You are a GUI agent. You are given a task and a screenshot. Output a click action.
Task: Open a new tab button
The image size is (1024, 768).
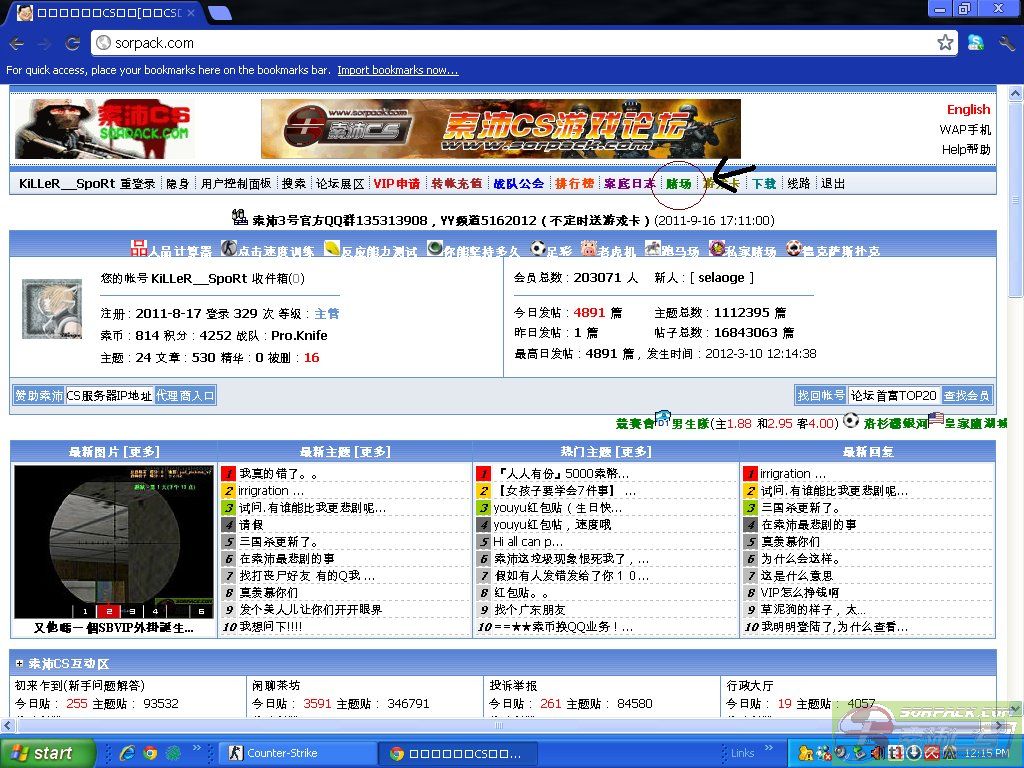point(220,13)
